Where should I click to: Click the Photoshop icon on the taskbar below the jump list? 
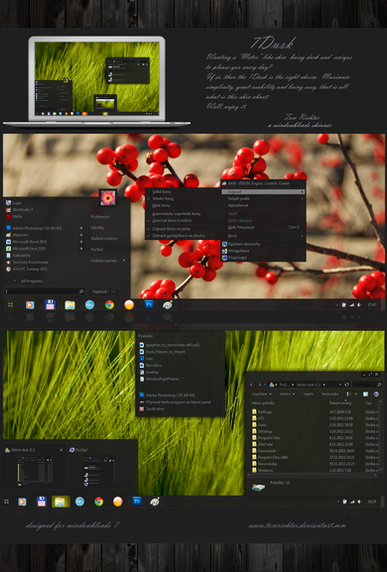pyautogui.click(x=137, y=501)
